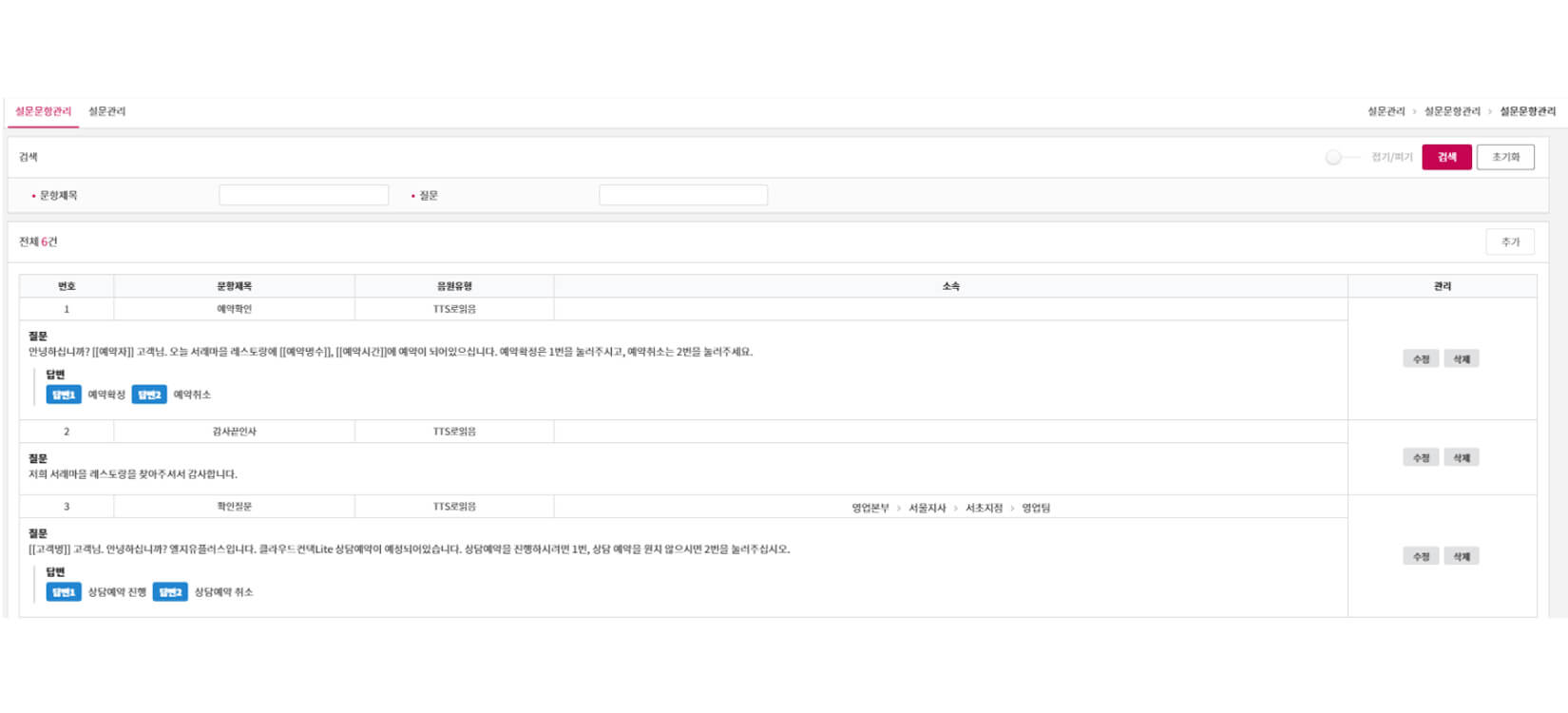Click the 문항제목 column header
This screenshot has height=713, width=1568.
[x=234, y=286]
